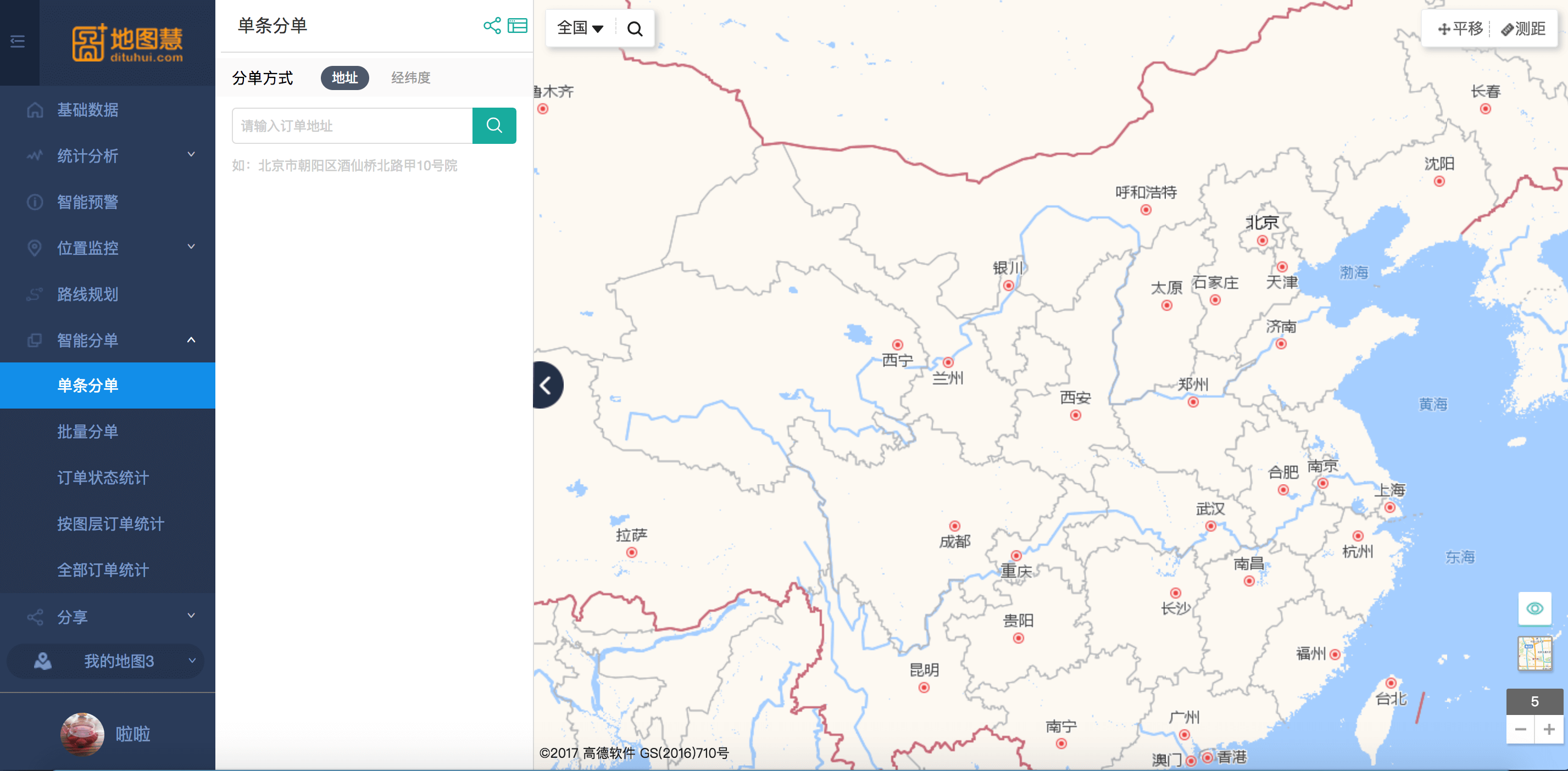Click the 我的地图3 map user icon
The width and height of the screenshot is (1568, 771).
point(43,661)
